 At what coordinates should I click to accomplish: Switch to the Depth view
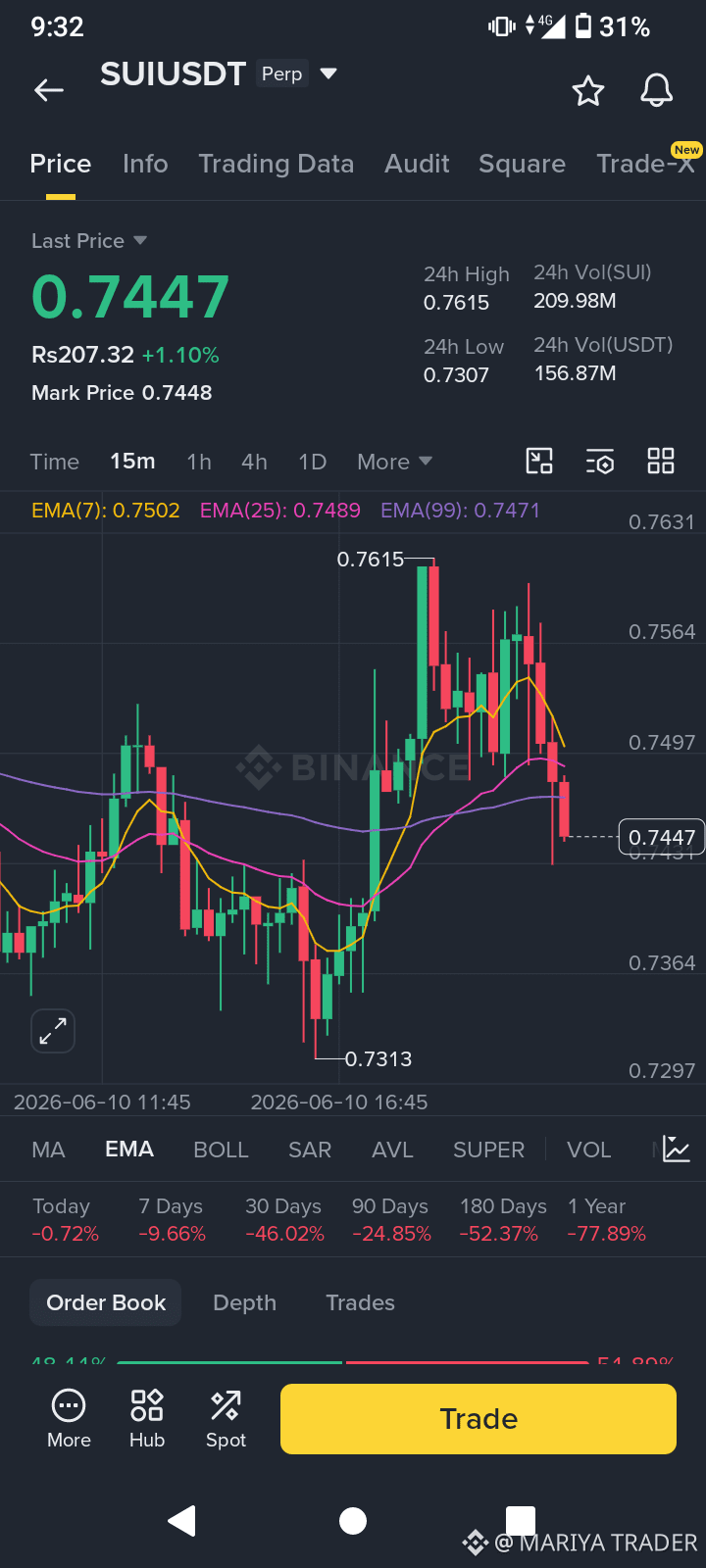click(x=244, y=1302)
